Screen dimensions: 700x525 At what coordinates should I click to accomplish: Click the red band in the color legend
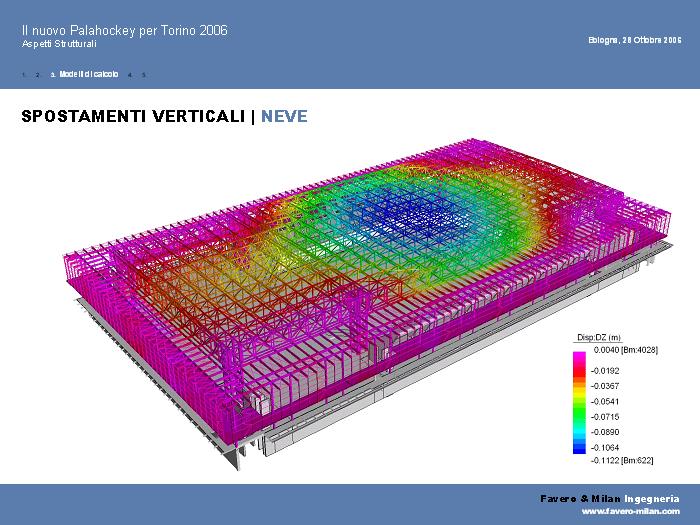(x=579, y=372)
